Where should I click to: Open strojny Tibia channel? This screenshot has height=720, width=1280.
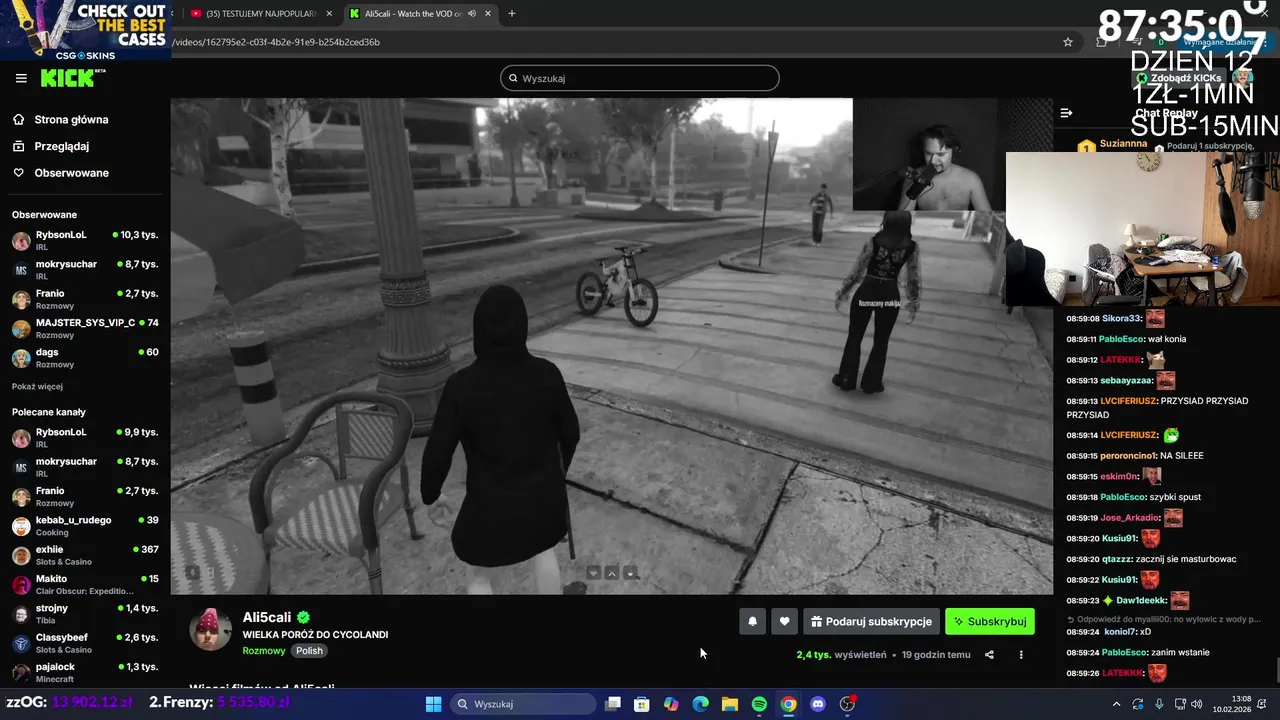pyautogui.click(x=85, y=614)
